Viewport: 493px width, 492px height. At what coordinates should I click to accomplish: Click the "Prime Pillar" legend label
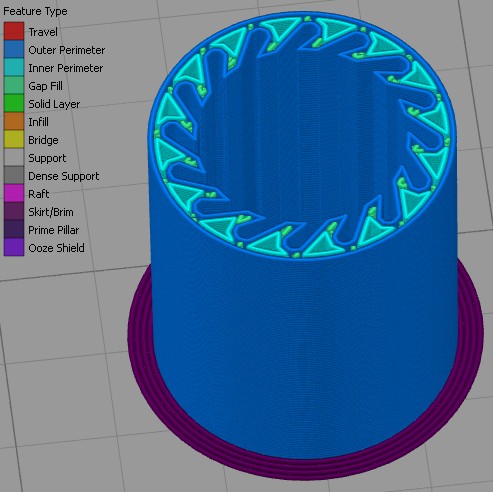(54, 230)
